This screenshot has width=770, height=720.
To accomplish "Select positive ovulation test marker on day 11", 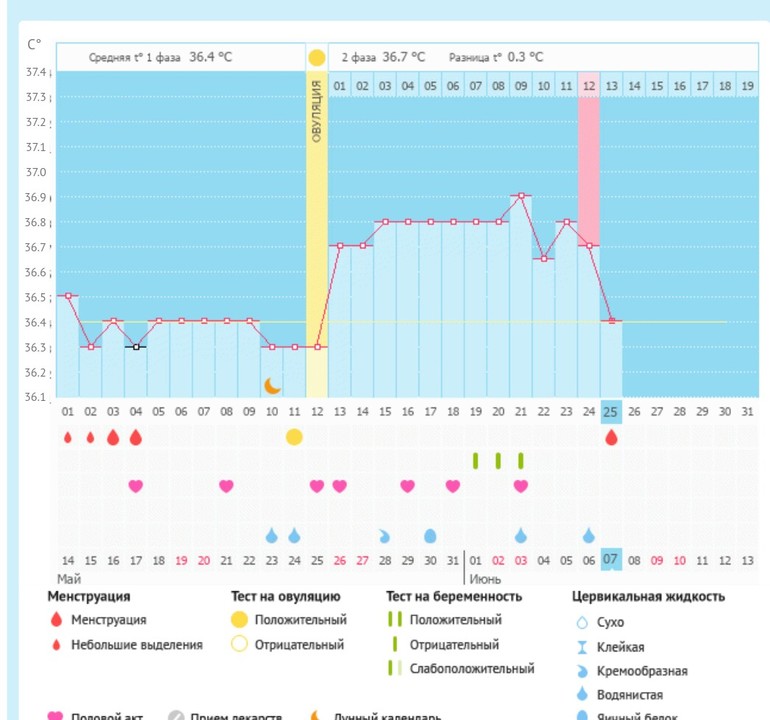I will pos(294,437).
